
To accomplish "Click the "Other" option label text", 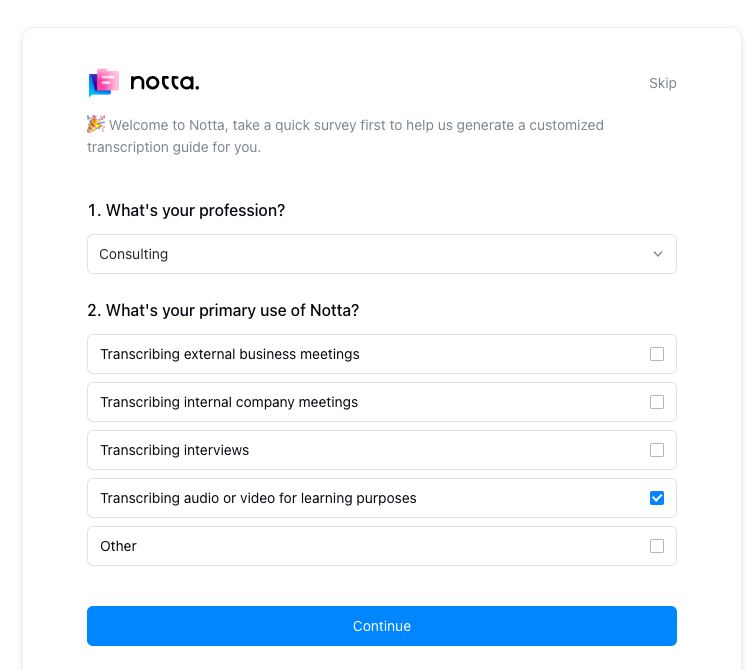I will point(118,546).
